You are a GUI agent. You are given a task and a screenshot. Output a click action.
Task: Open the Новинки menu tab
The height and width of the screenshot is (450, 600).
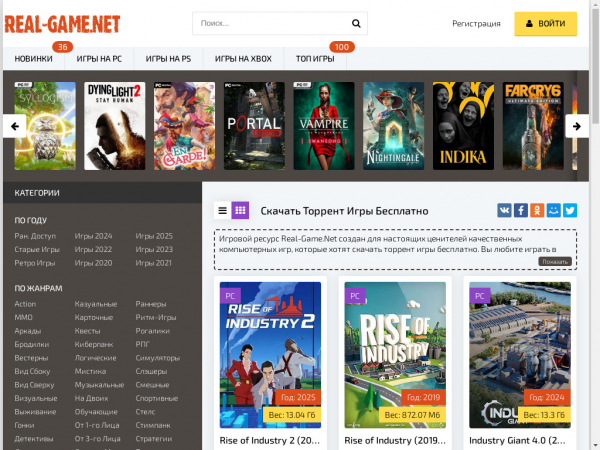[x=34, y=59]
